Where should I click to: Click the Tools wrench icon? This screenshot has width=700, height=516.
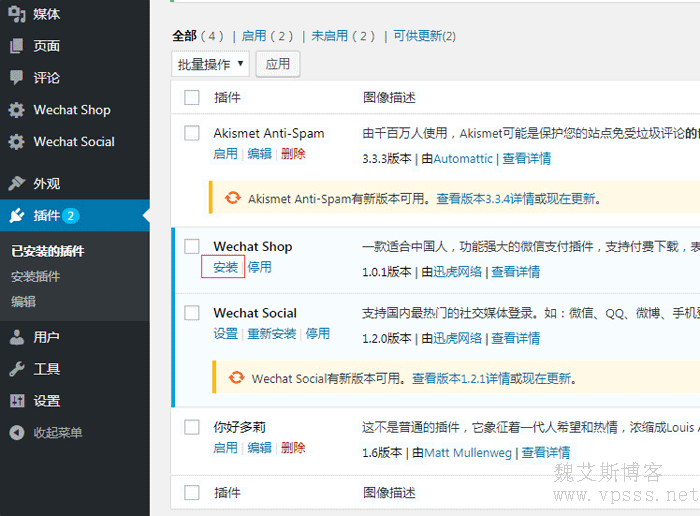pyautogui.click(x=16, y=369)
